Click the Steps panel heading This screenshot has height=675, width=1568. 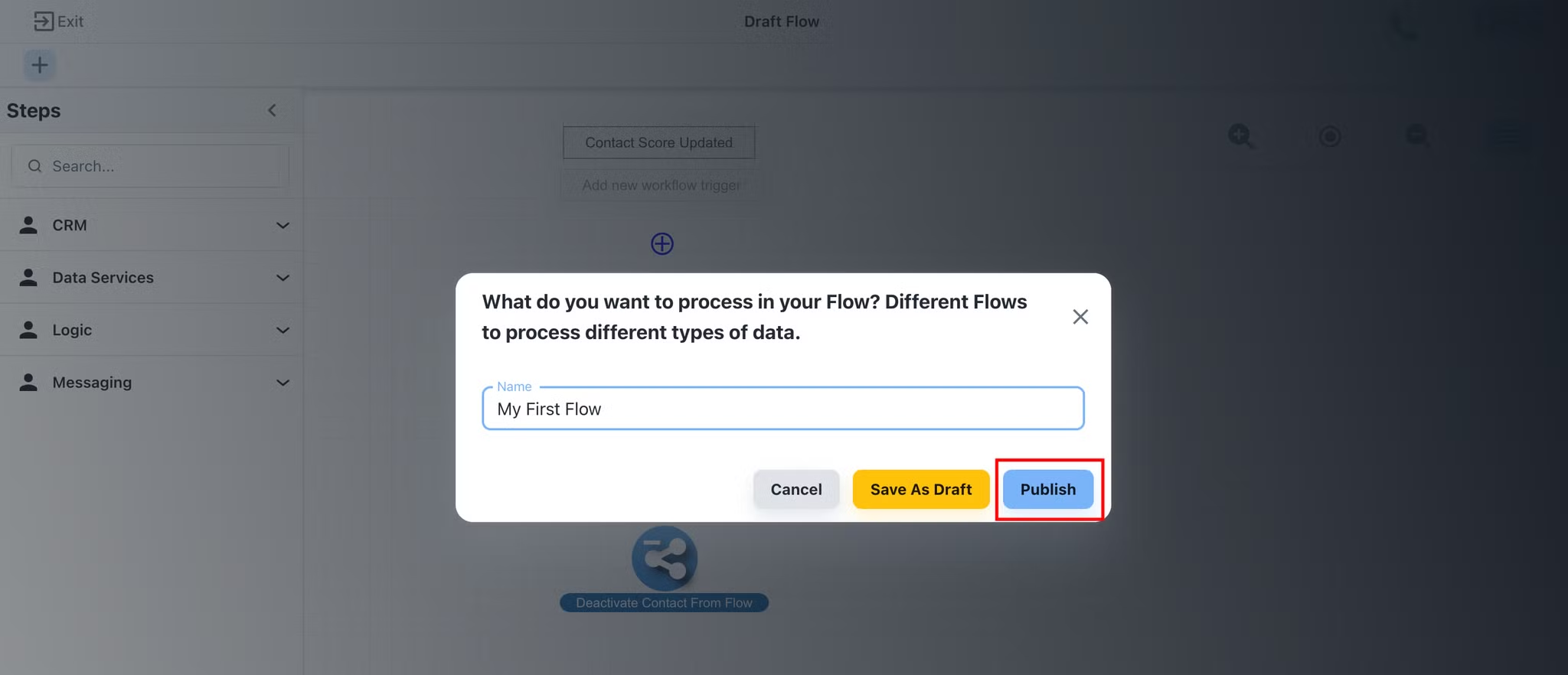pyautogui.click(x=34, y=110)
